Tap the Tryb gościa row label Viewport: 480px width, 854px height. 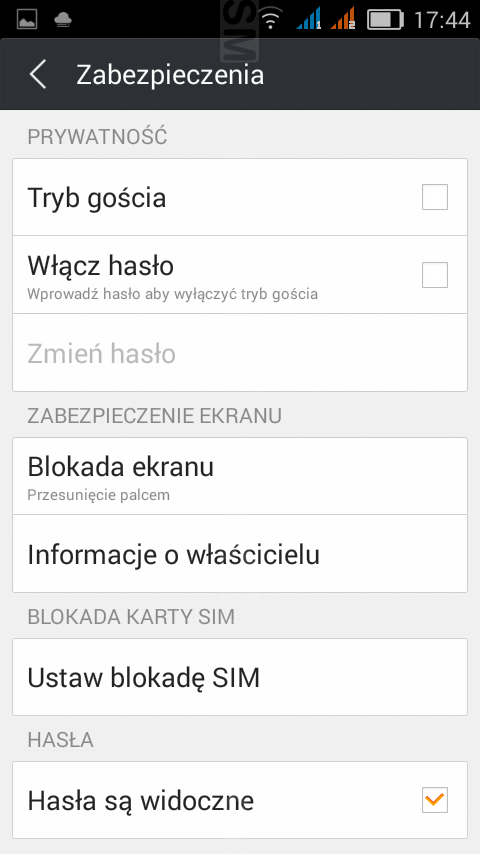click(97, 198)
